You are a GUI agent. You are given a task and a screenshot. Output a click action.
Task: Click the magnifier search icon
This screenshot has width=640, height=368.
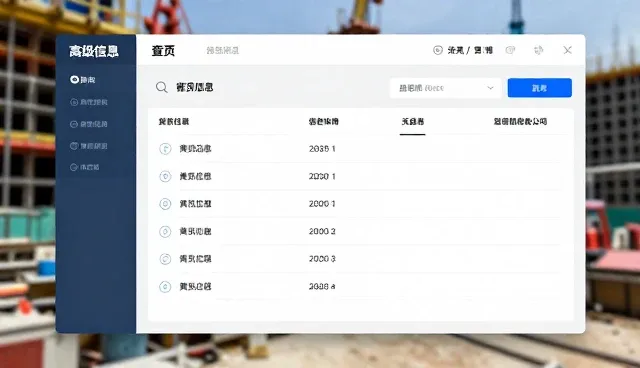click(x=162, y=87)
